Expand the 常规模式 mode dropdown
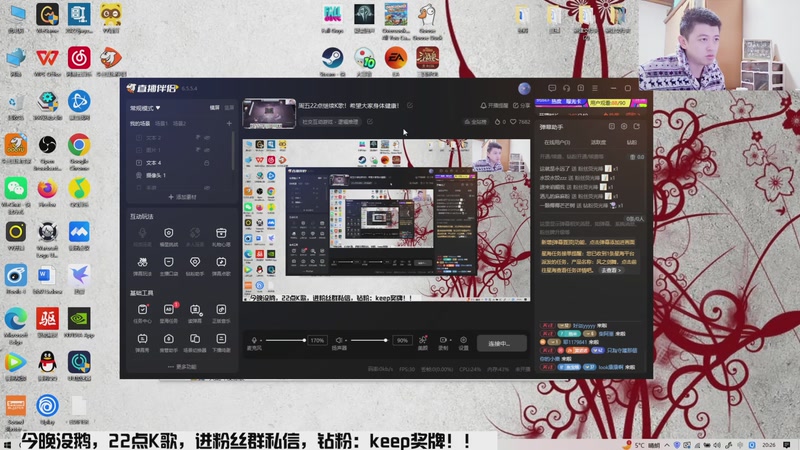This screenshot has height=450, width=800. (x=145, y=108)
